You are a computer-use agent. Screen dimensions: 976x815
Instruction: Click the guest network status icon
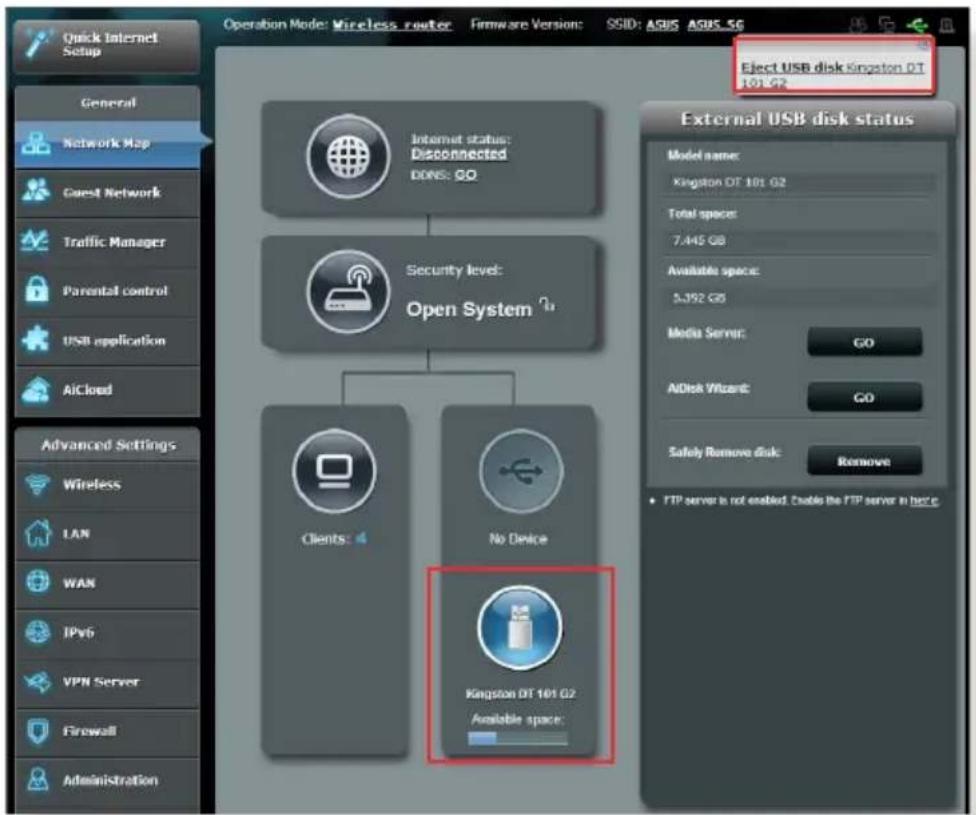pyautogui.click(x=858, y=25)
